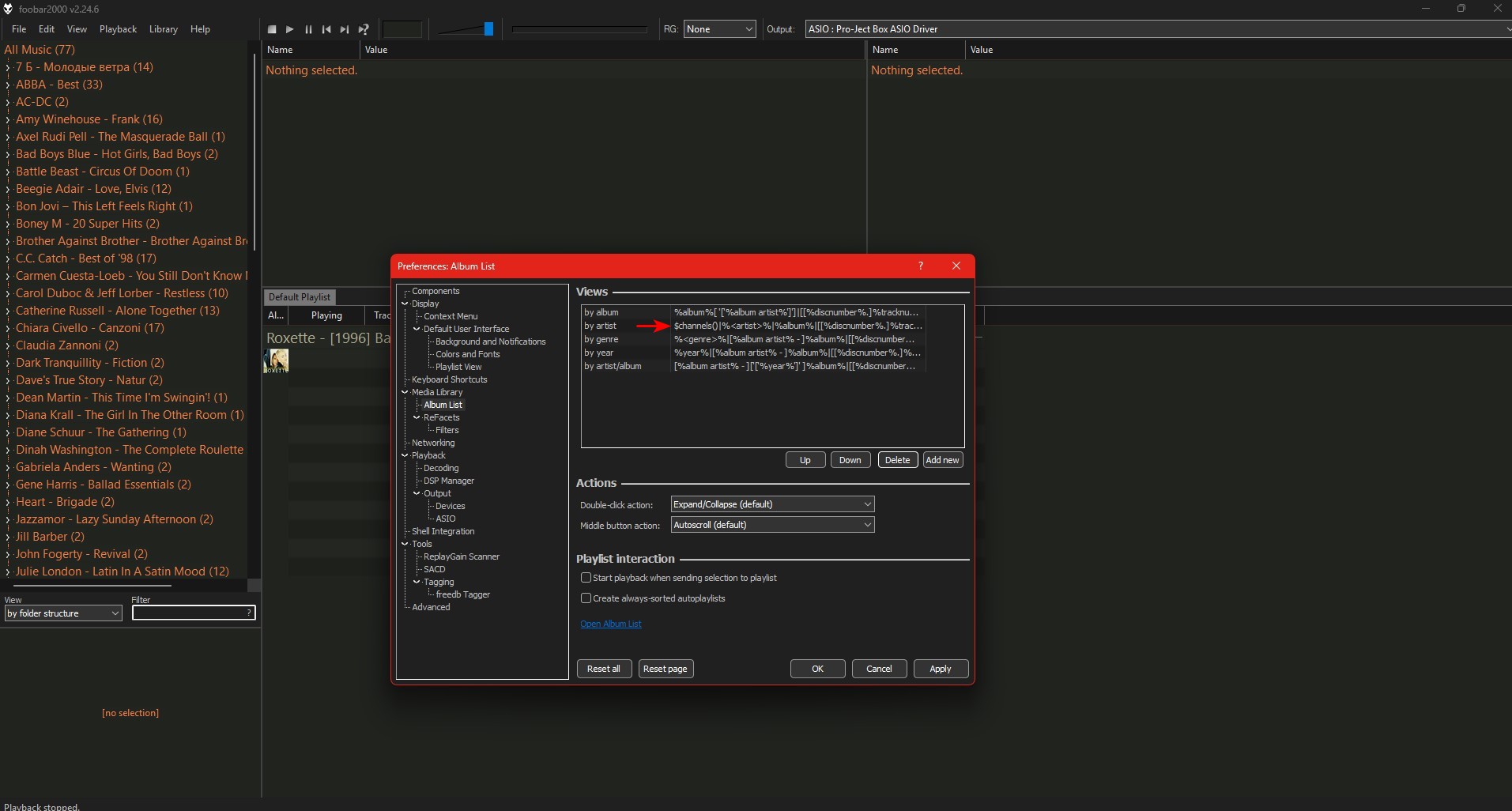Enable Start playback when sending selection
The height and width of the screenshot is (811, 1512).
(x=586, y=578)
